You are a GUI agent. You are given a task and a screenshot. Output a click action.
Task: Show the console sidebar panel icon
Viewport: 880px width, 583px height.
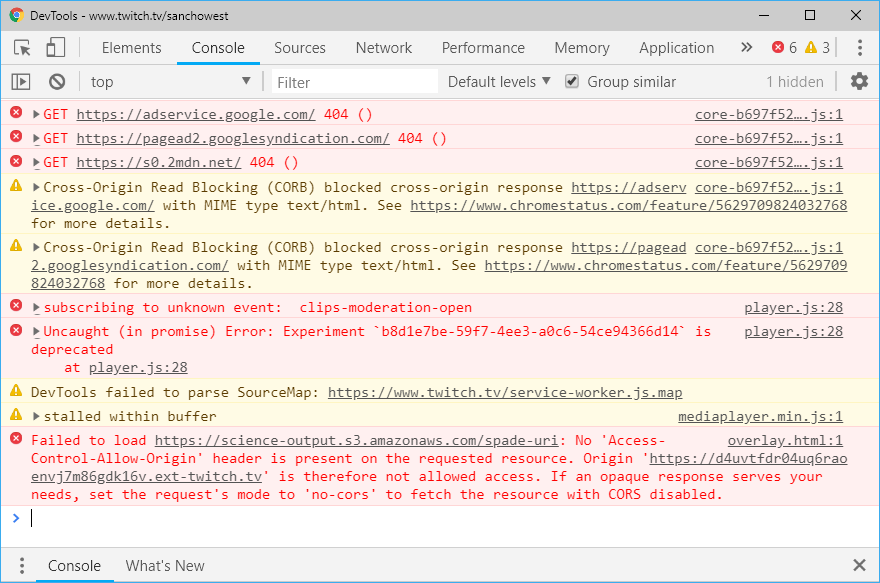click(x=21, y=82)
